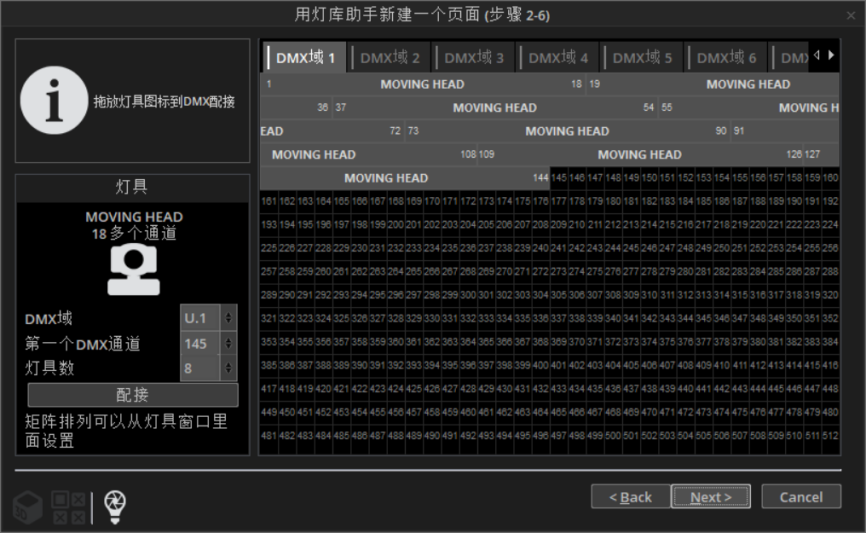Click the light bulb shutter icon

point(116,507)
